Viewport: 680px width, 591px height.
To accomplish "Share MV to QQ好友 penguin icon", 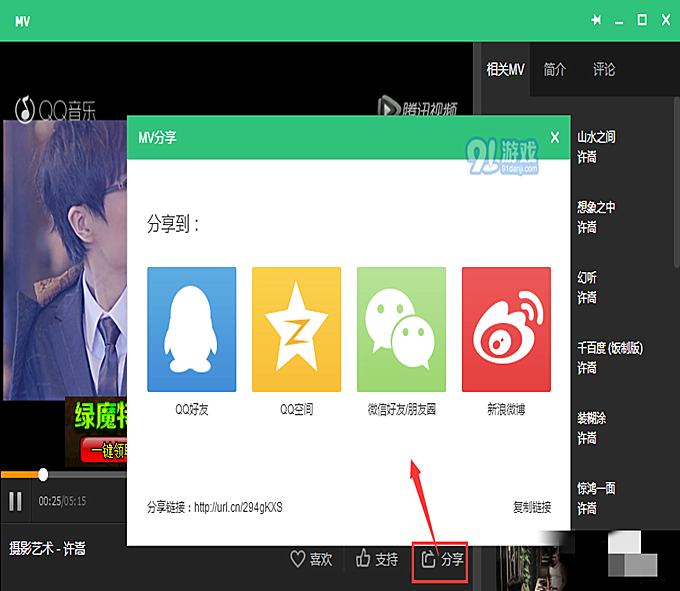I will click(192, 330).
